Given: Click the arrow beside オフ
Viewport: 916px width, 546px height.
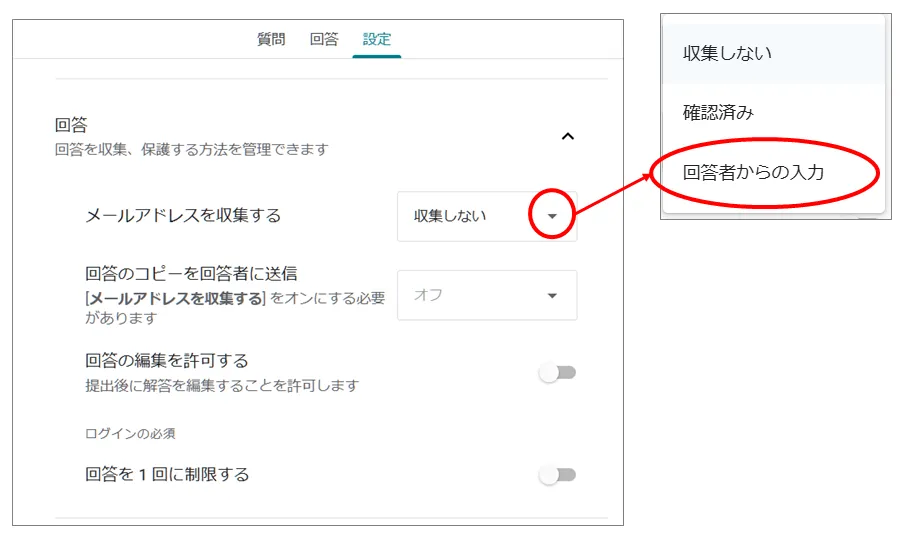Looking at the screenshot, I should (x=552, y=296).
